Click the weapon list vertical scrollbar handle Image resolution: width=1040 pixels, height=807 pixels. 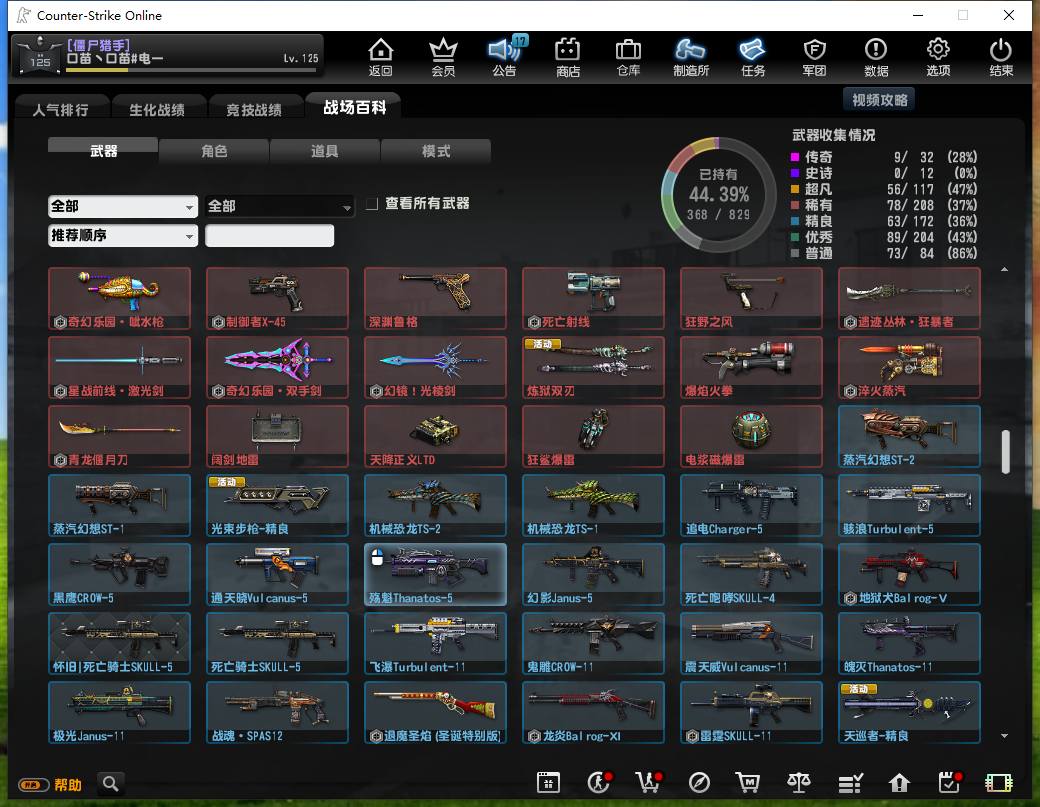click(x=1006, y=452)
